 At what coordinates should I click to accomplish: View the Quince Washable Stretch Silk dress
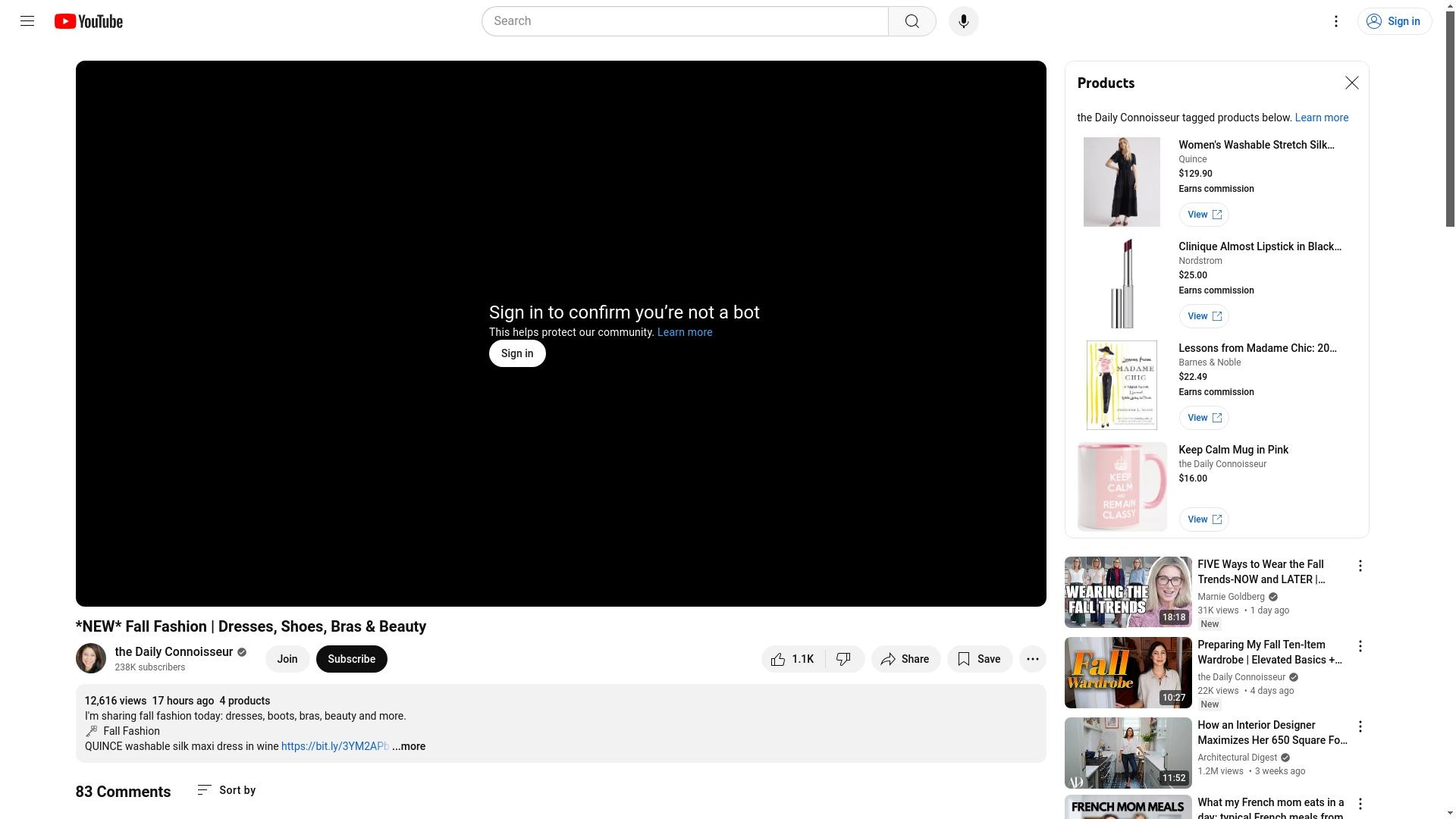pos(1204,215)
